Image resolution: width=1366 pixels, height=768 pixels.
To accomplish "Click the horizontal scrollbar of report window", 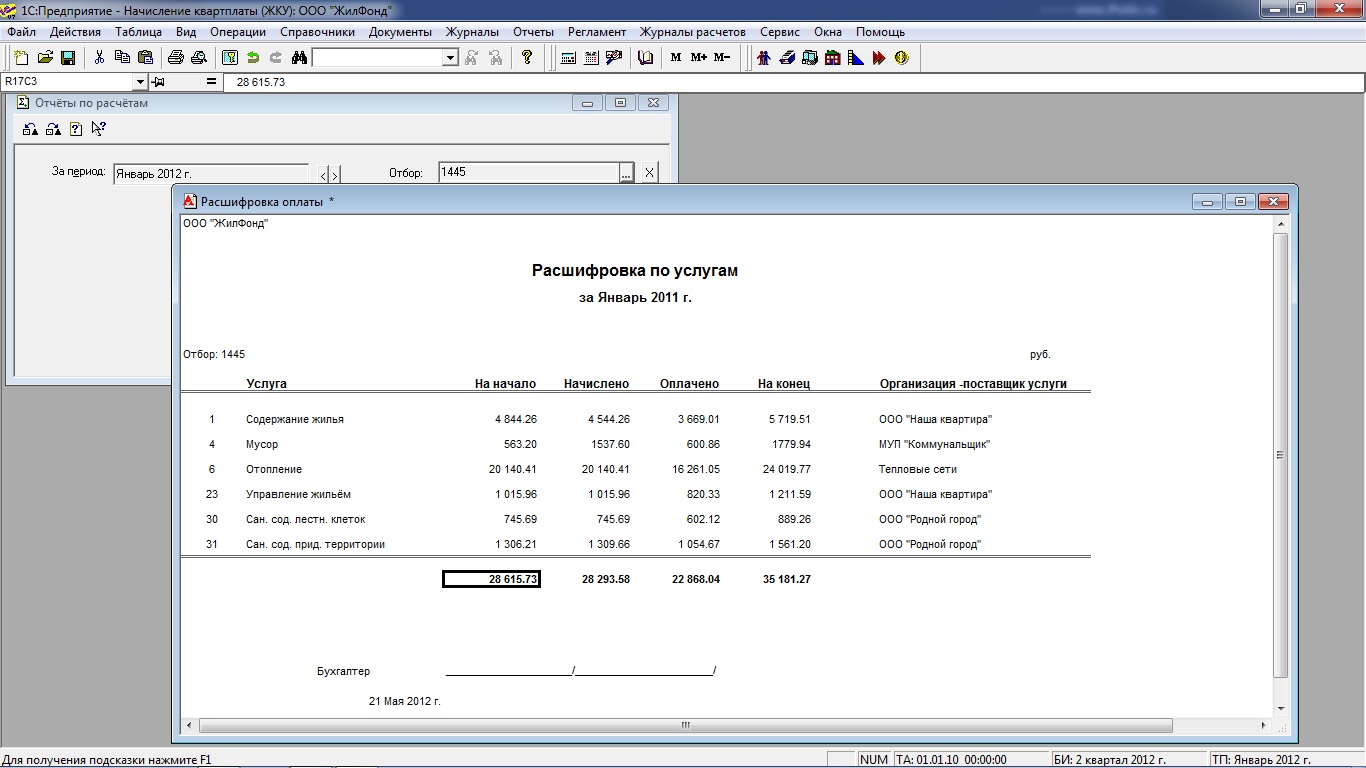I will [x=685, y=725].
